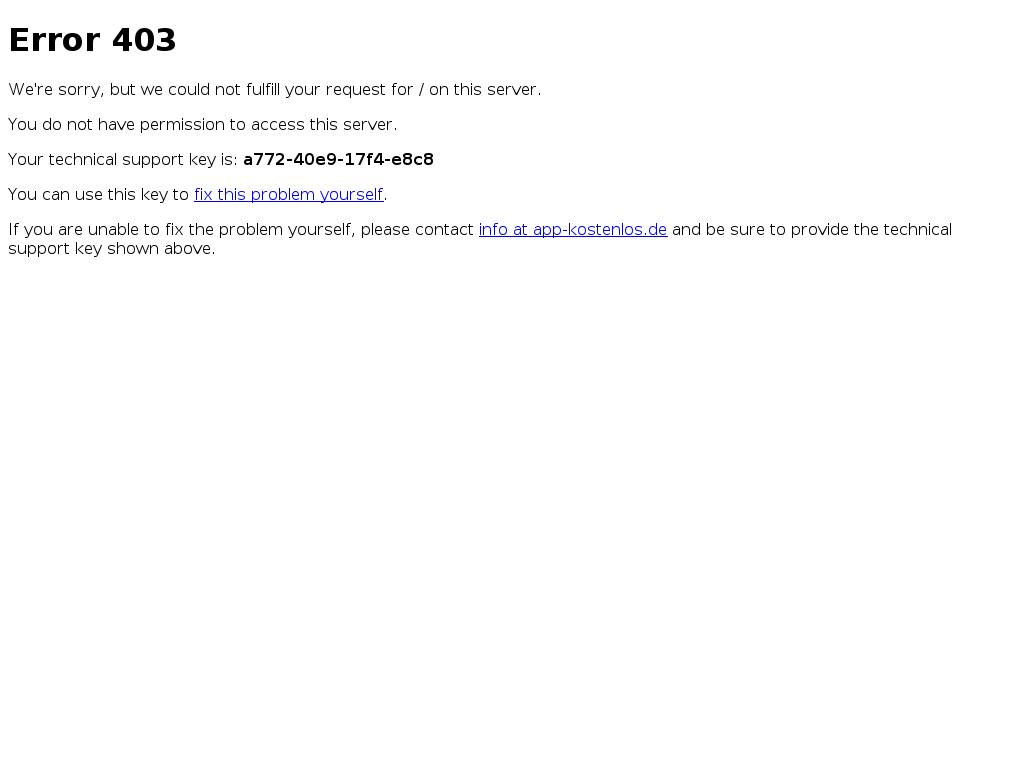Click the "If you are unable to fix" text

point(96,230)
